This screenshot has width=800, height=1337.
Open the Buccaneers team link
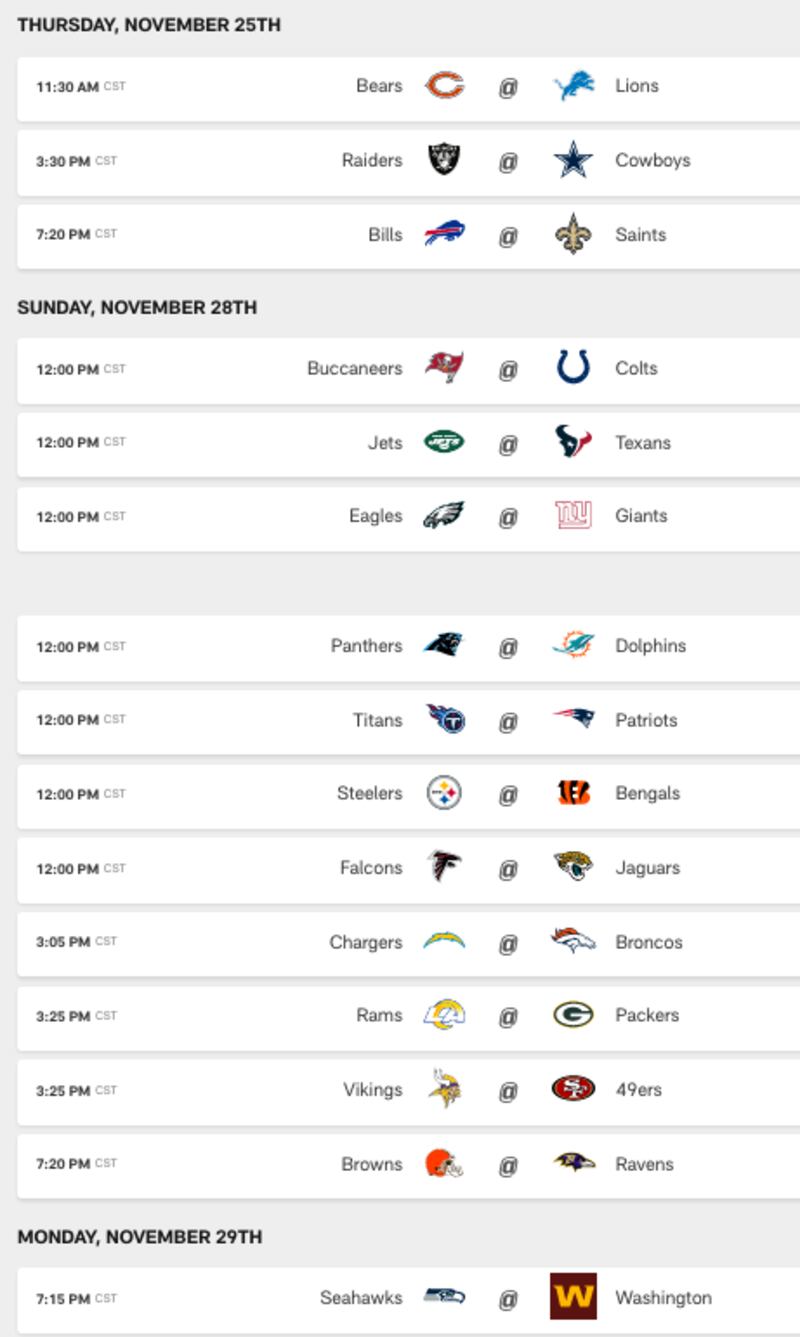point(354,368)
